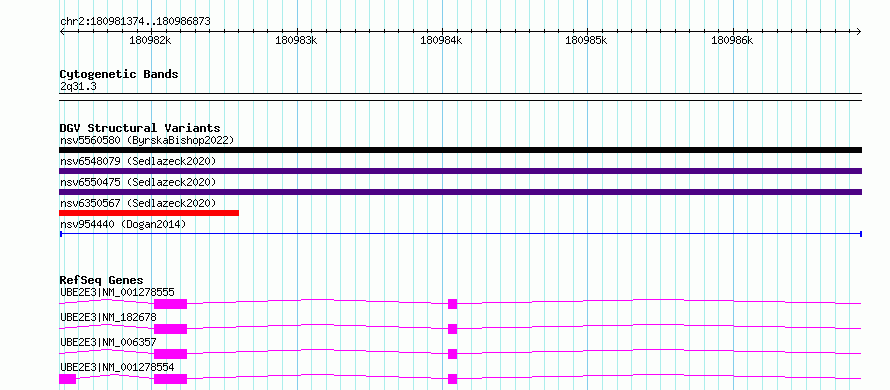The width and height of the screenshot is (890, 390).
Task: Open the nsv954440 (Dogan2014) variant label
Action: point(123,225)
